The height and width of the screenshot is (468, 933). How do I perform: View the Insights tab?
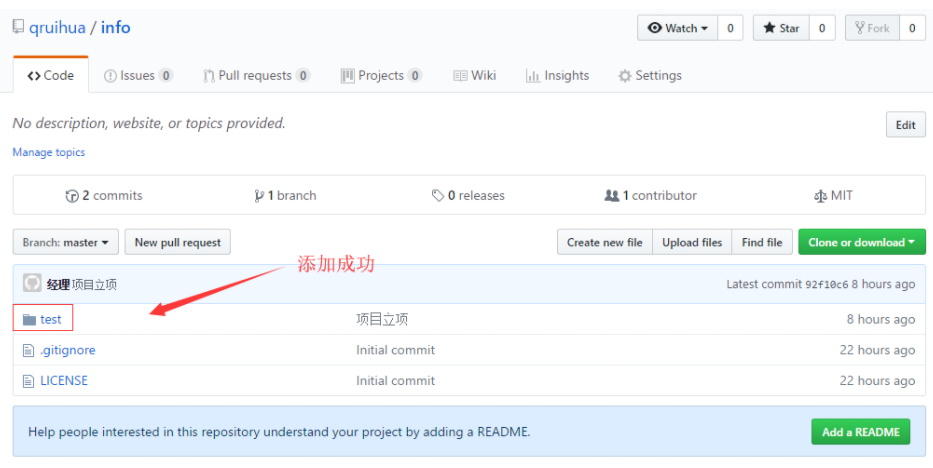pos(558,76)
